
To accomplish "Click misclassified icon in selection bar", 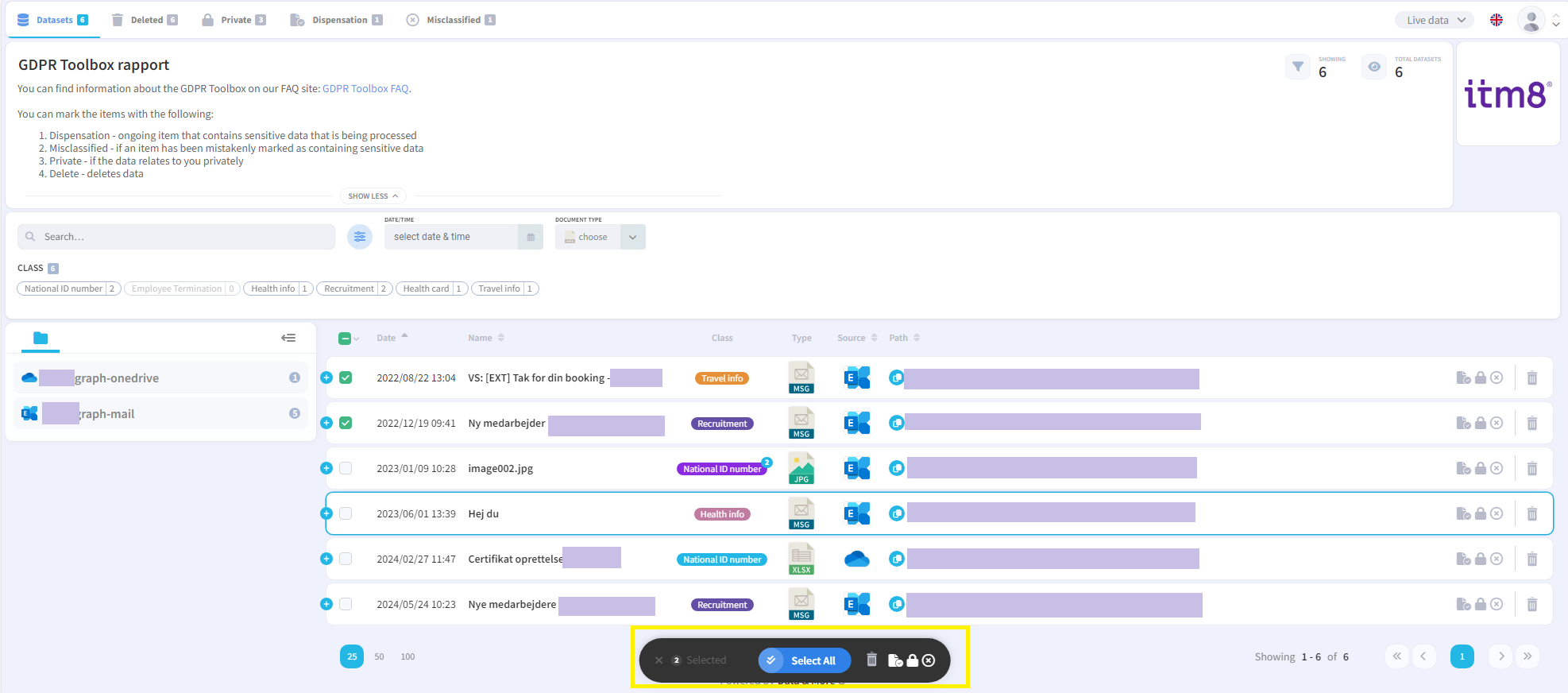I will click(x=929, y=660).
